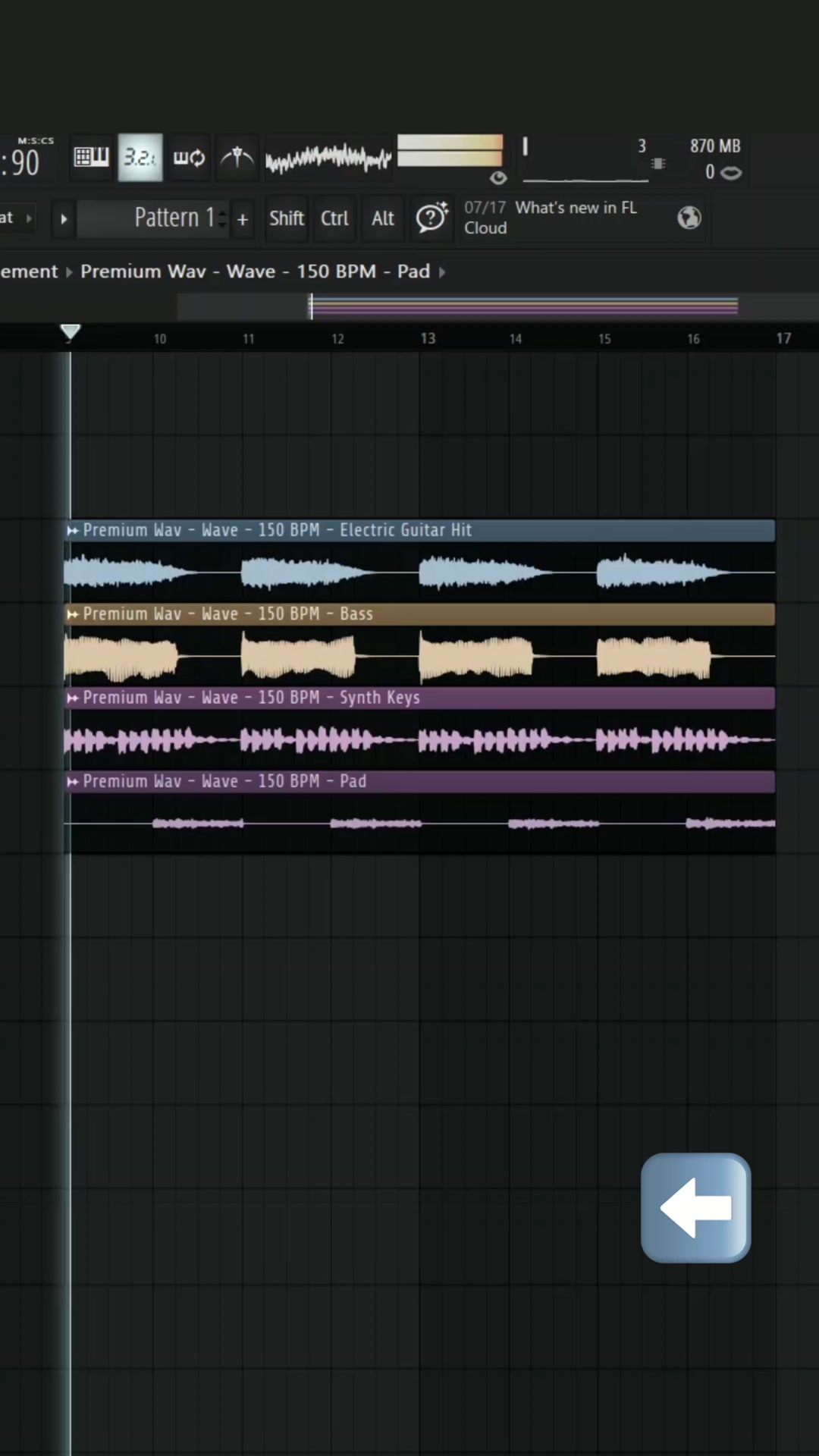
Task: Open Electric Guitar Hit clip menu icon
Action: tap(73, 531)
